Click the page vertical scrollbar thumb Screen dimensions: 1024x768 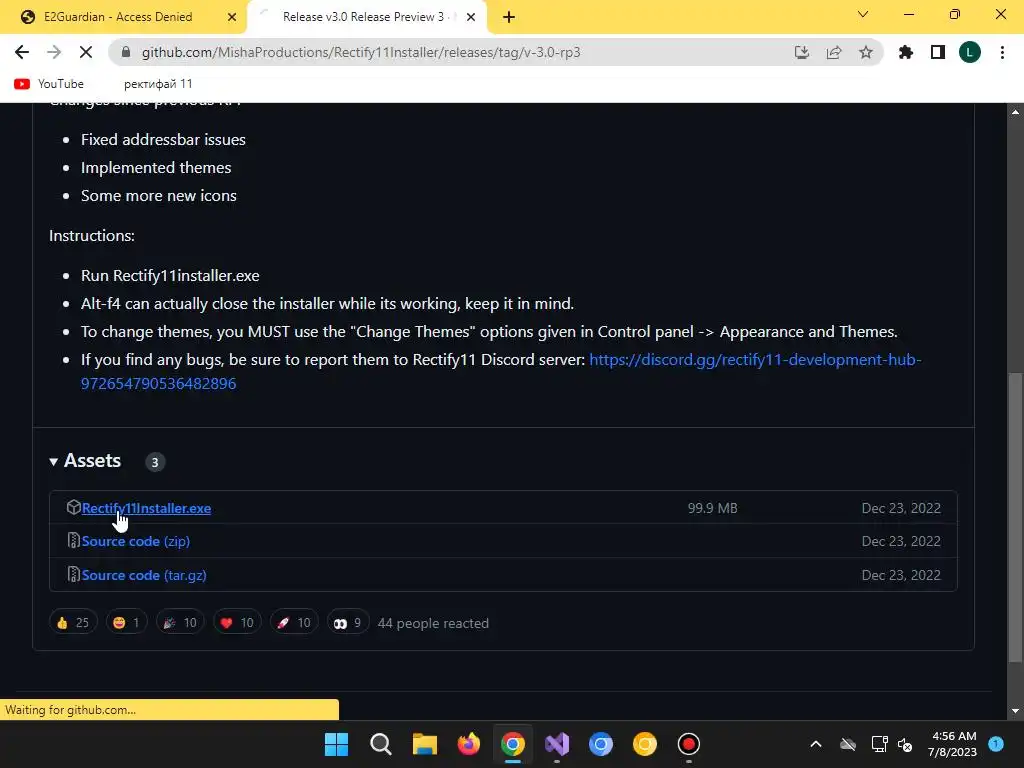tap(1015, 516)
